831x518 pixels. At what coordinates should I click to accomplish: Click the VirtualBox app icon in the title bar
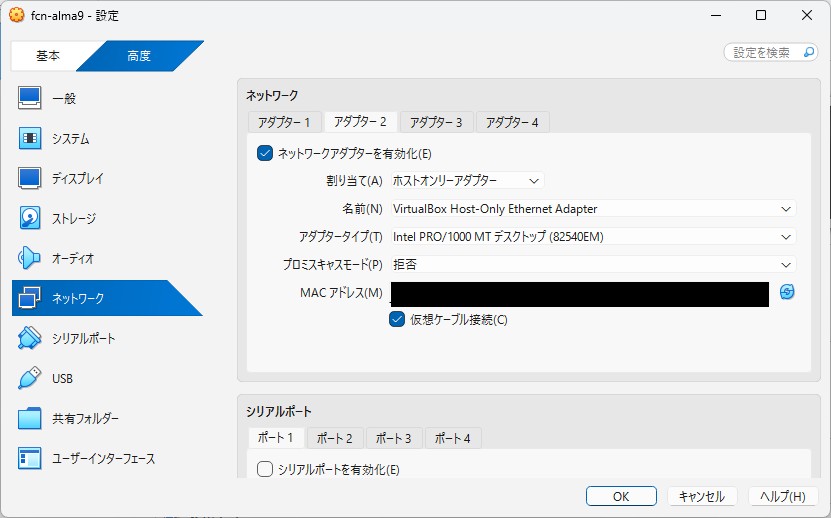point(16,15)
